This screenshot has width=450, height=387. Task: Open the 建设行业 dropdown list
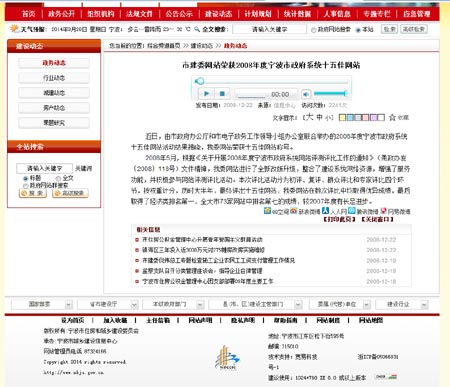tap(402, 304)
